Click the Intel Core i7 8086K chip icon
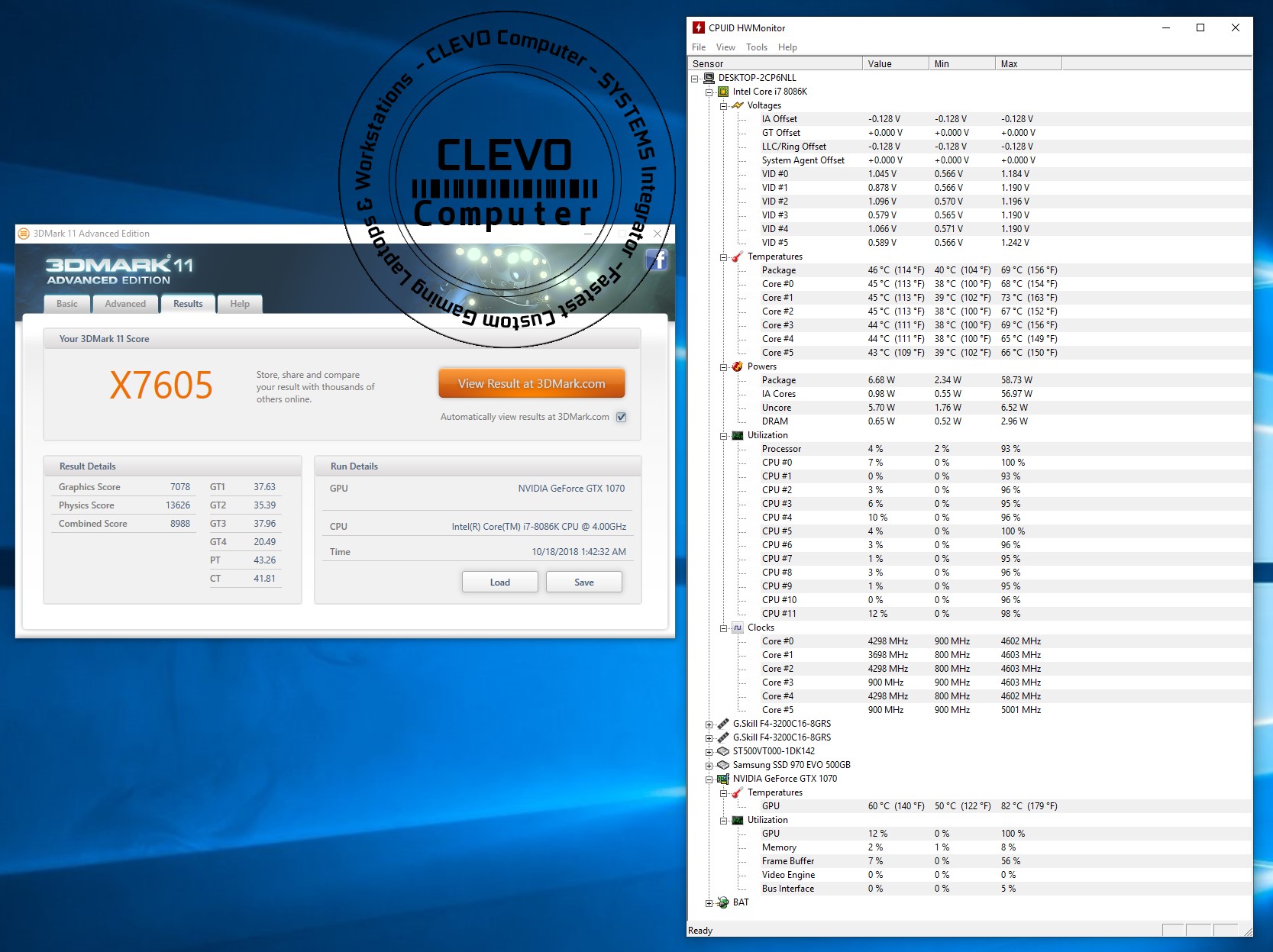 pos(723,92)
